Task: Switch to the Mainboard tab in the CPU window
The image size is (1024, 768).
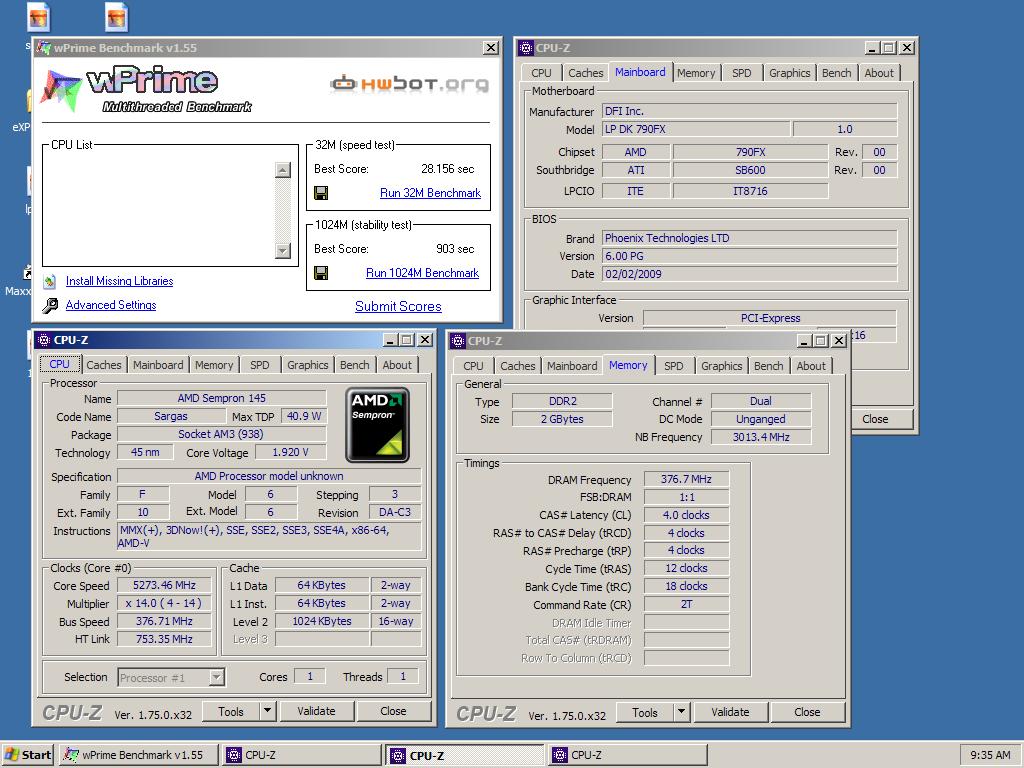Action: pos(158,365)
